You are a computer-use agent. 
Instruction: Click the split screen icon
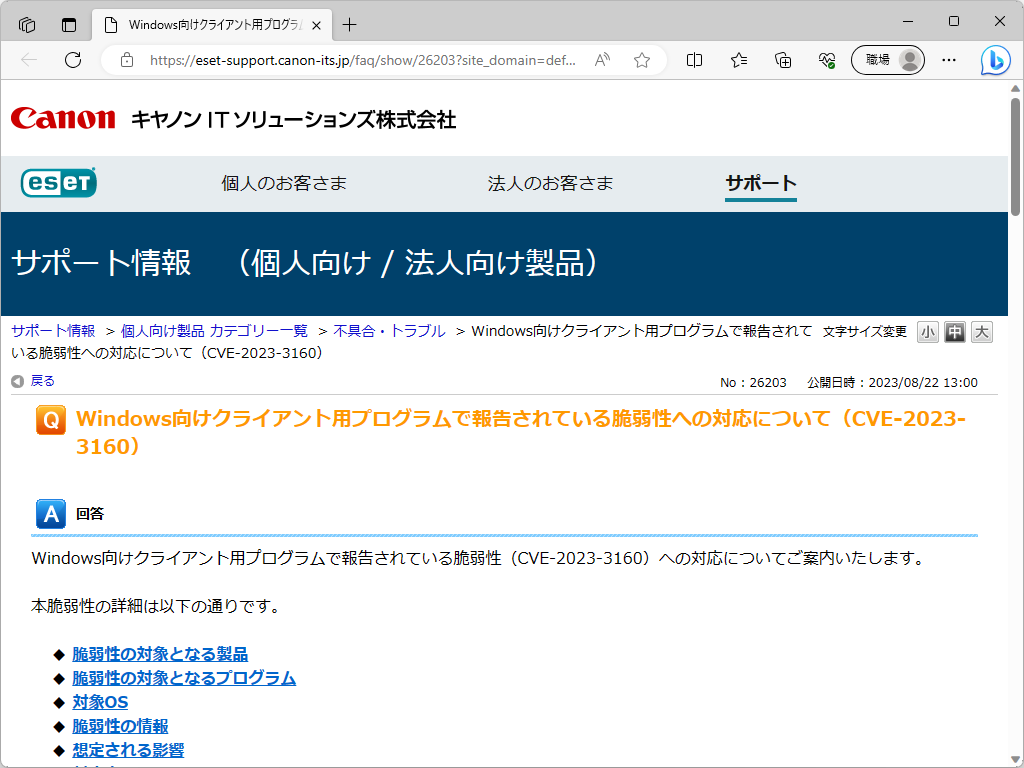coord(694,60)
